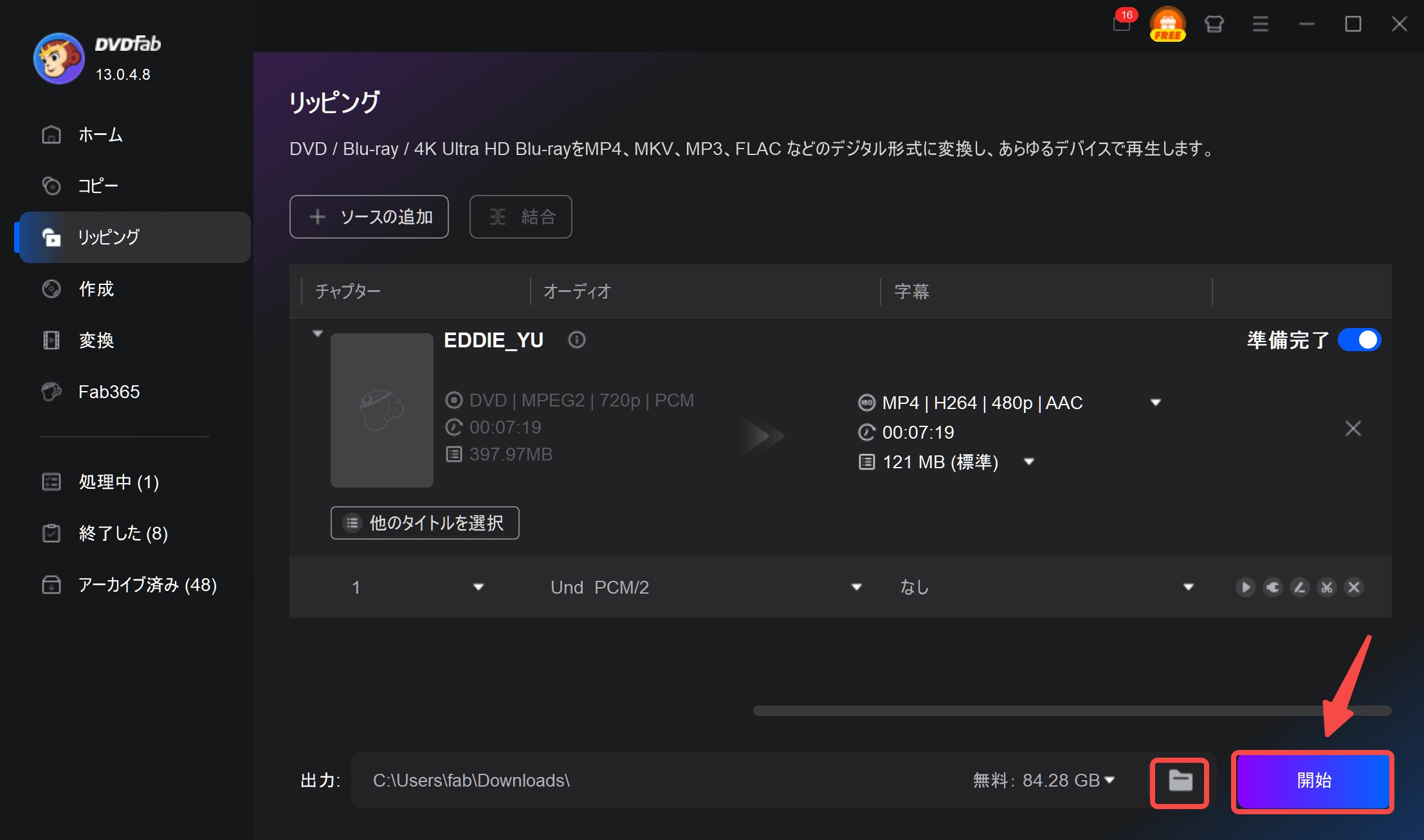
Task: Collapse the EDDIE_YU title expander arrow
Action: [x=317, y=334]
